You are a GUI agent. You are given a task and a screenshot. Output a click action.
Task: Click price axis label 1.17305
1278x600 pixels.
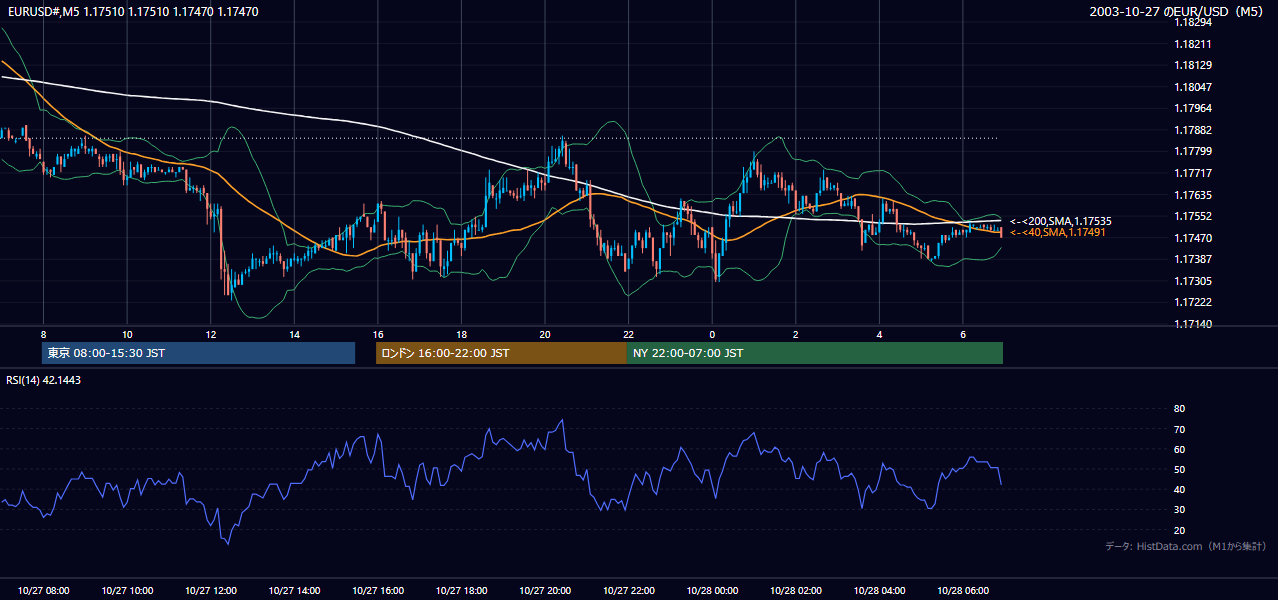1193,281
